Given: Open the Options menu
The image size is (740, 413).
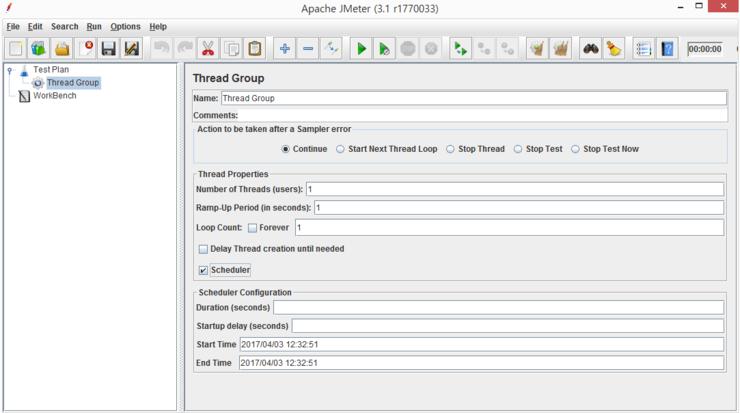Looking at the screenshot, I should (125, 26).
